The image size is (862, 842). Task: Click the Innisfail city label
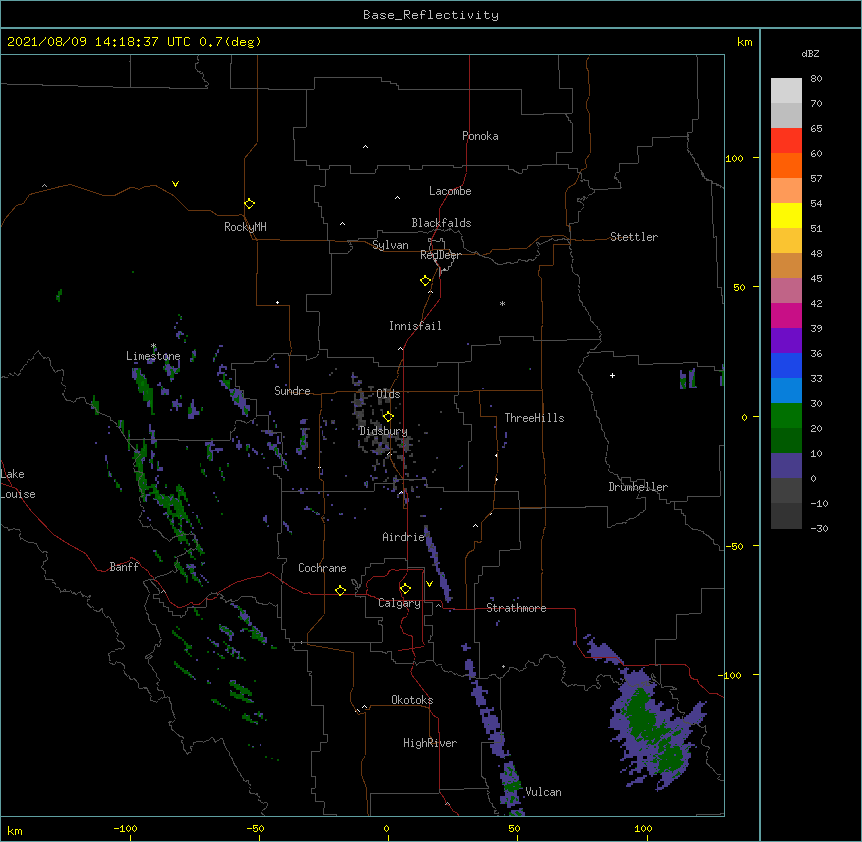coord(415,326)
